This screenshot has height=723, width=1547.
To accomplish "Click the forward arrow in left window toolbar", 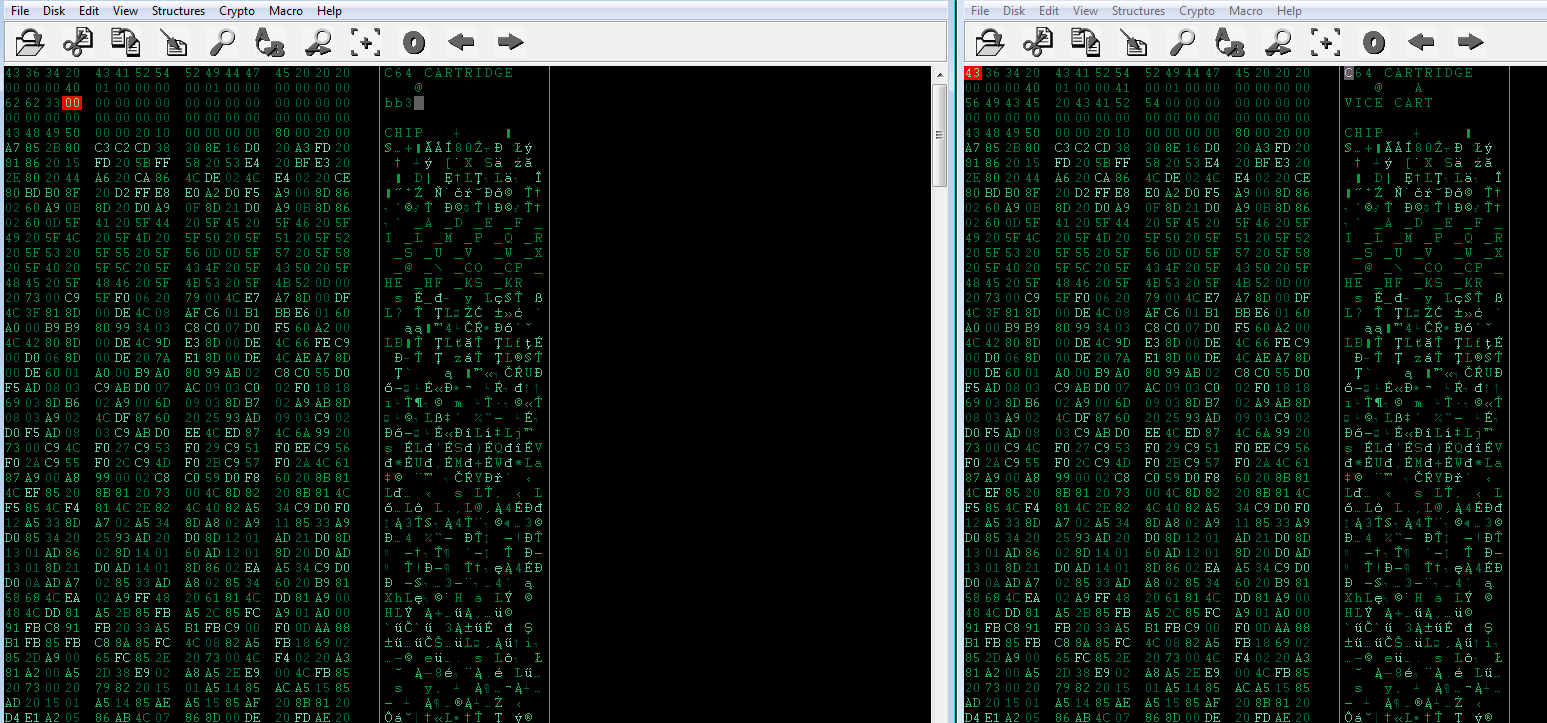I will 510,42.
